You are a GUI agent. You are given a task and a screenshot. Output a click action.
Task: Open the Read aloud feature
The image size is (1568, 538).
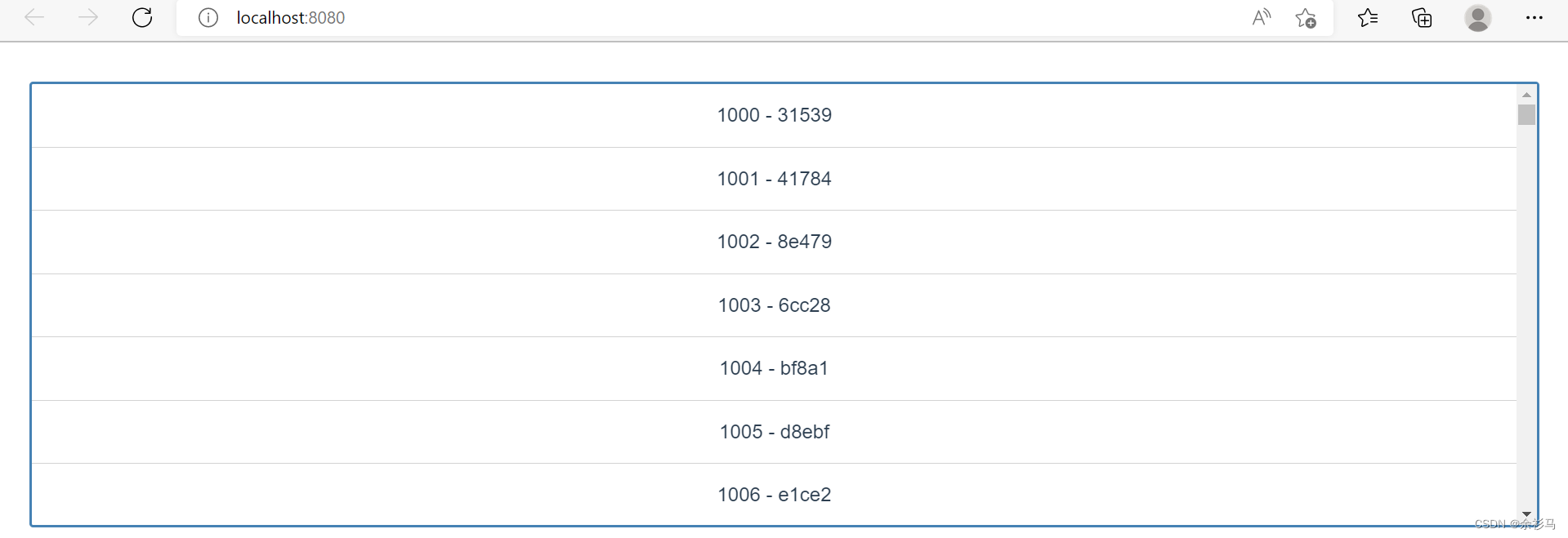point(1261,17)
